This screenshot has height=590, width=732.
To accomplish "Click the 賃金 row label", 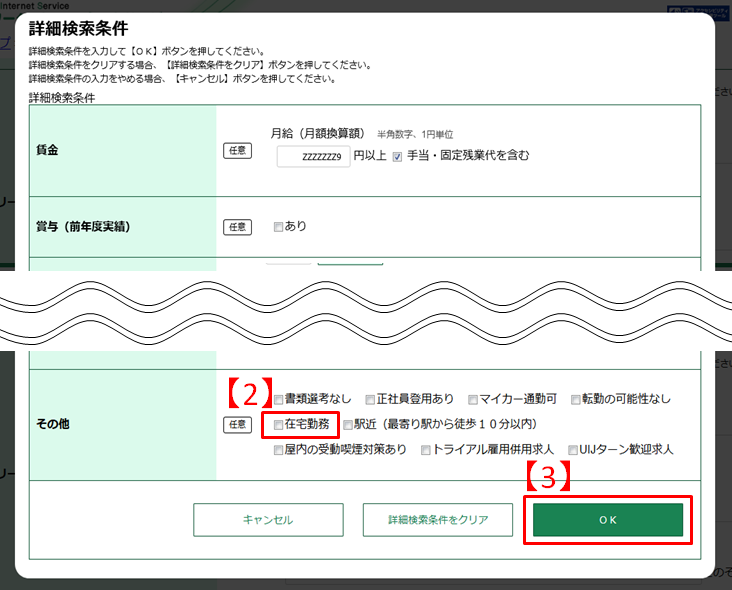I will point(47,150).
